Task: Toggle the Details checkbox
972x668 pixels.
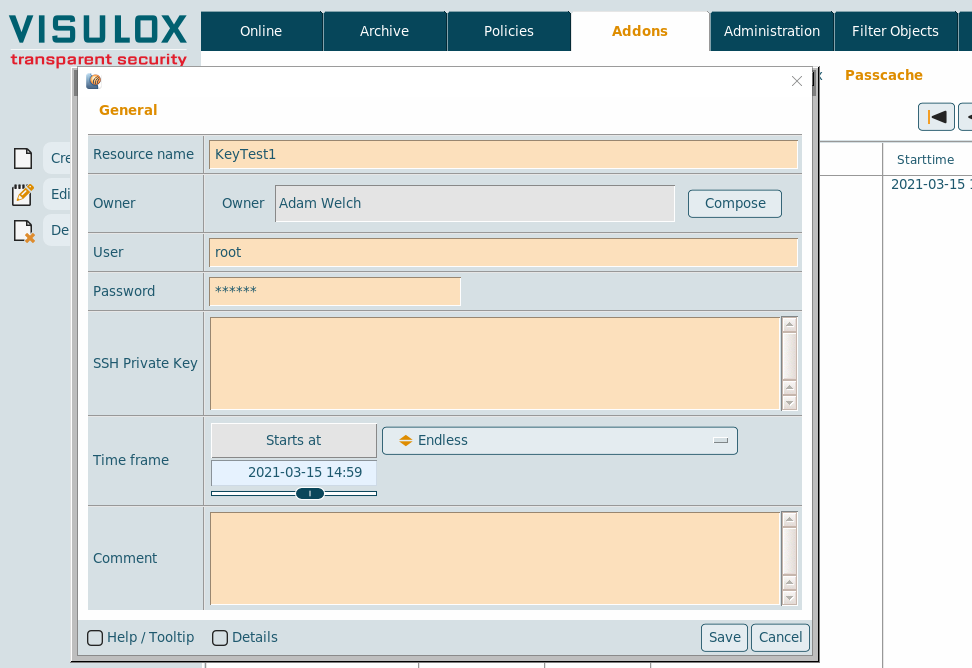Action: [x=220, y=638]
